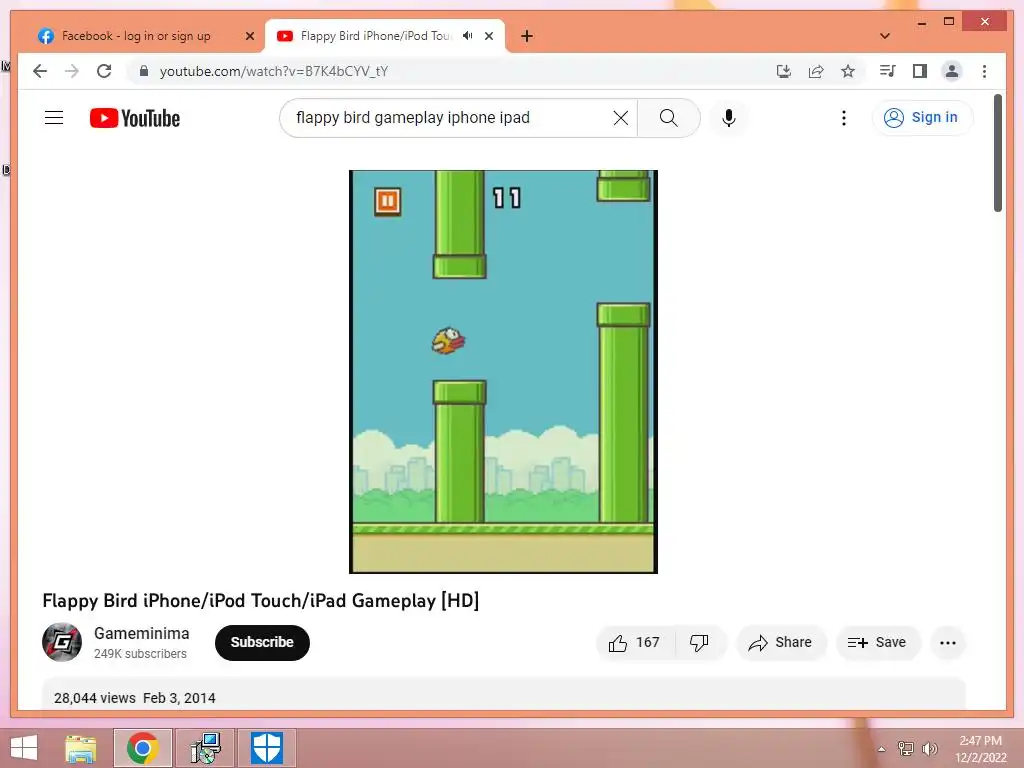1024x768 pixels.
Task: Switch to the Facebook log in tab
Action: [136, 36]
